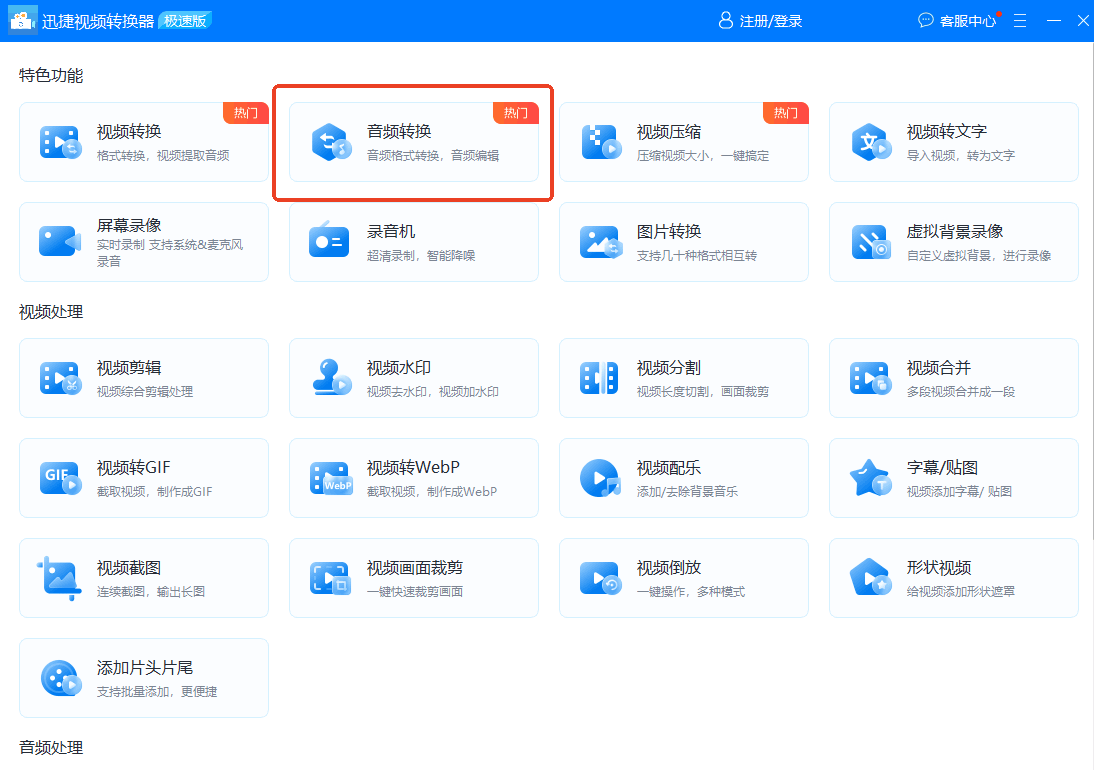Open the 视频倒放 reverse playback tool

click(x=684, y=578)
